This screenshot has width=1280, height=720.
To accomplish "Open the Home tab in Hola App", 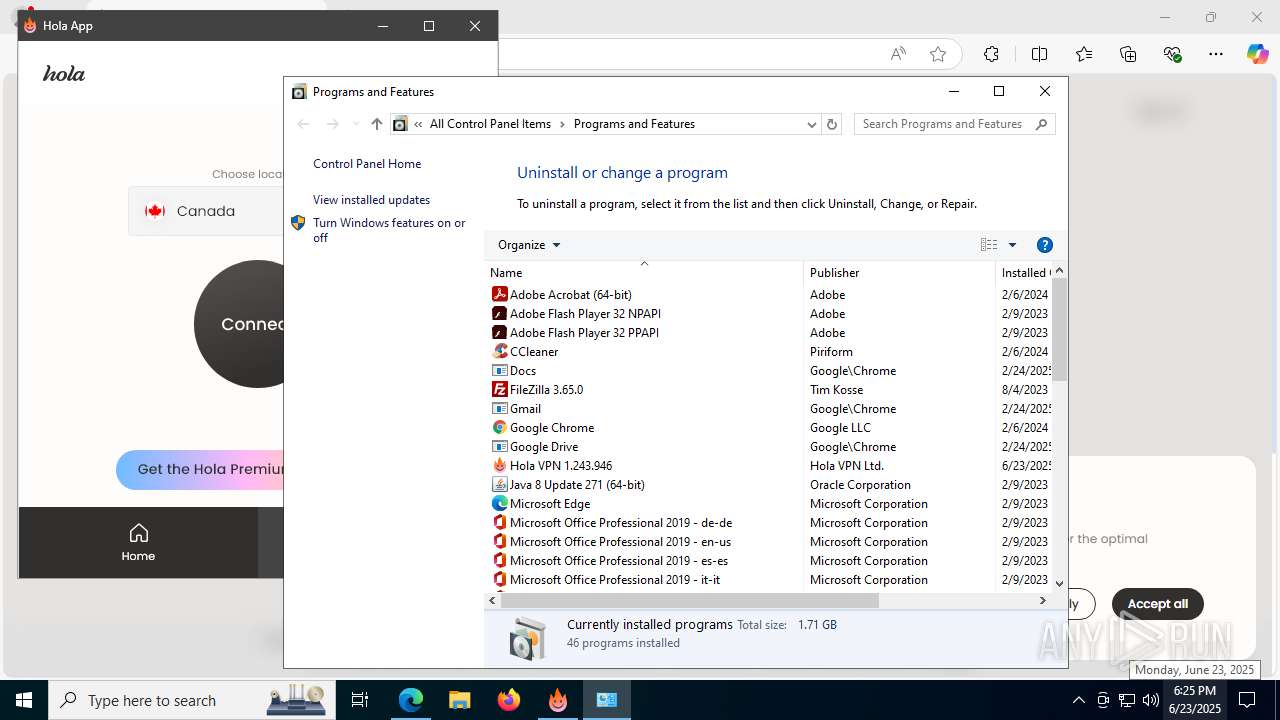I will click(138, 542).
